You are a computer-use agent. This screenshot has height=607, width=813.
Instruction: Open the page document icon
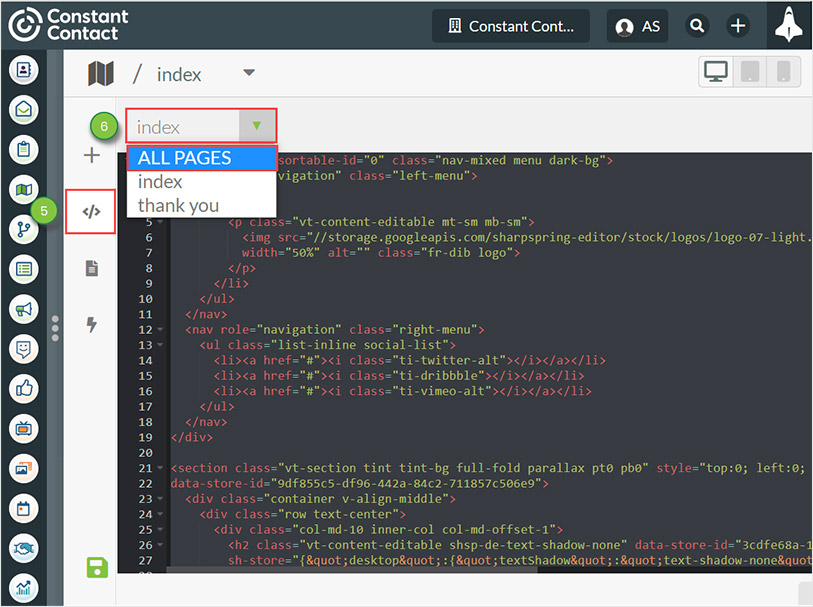click(x=91, y=267)
